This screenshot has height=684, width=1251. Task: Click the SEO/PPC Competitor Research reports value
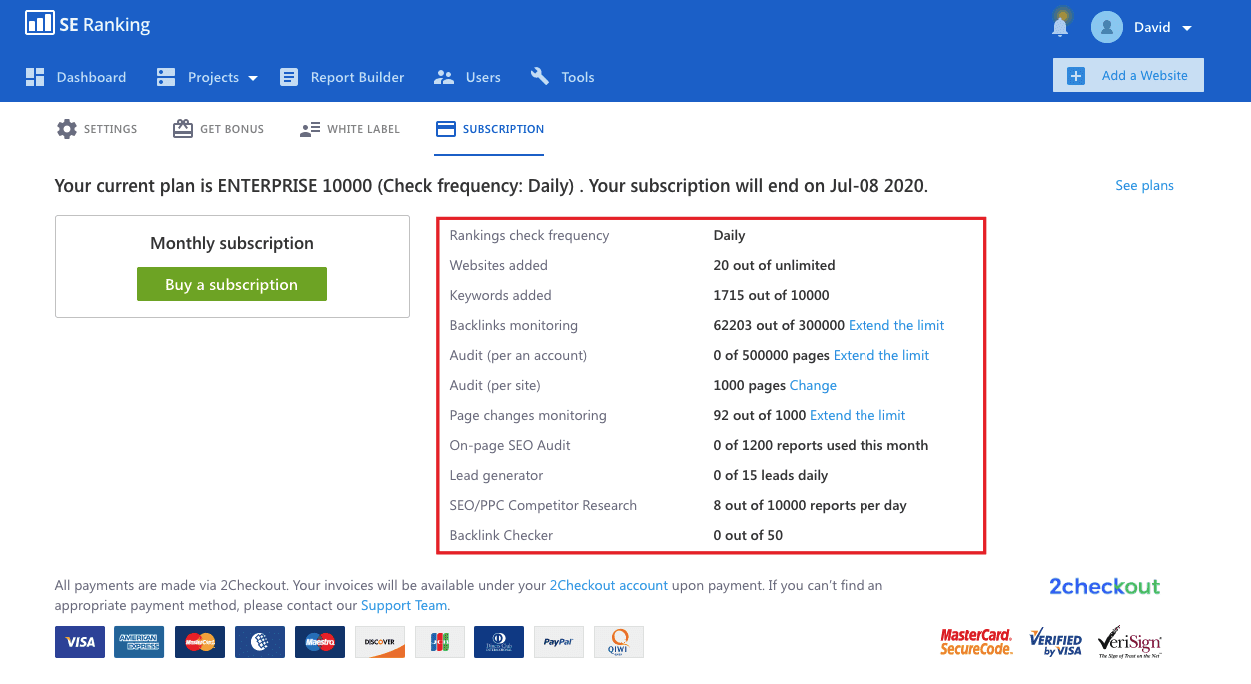point(810,505)
